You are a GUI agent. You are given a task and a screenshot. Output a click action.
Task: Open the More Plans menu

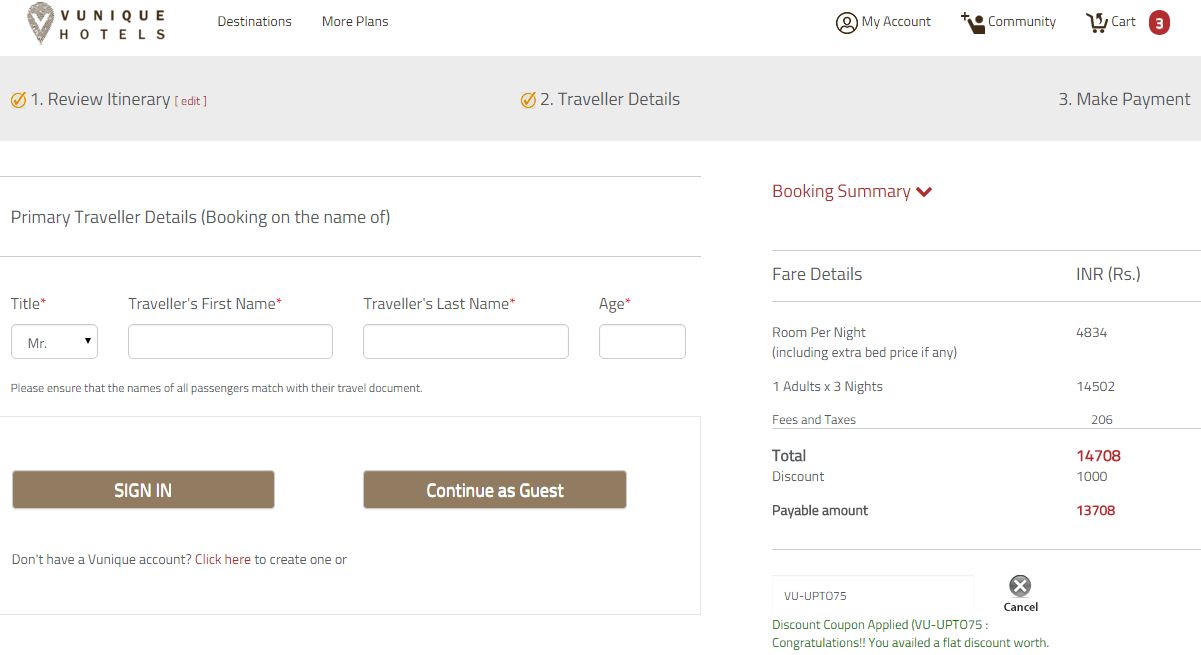[355, 22]
